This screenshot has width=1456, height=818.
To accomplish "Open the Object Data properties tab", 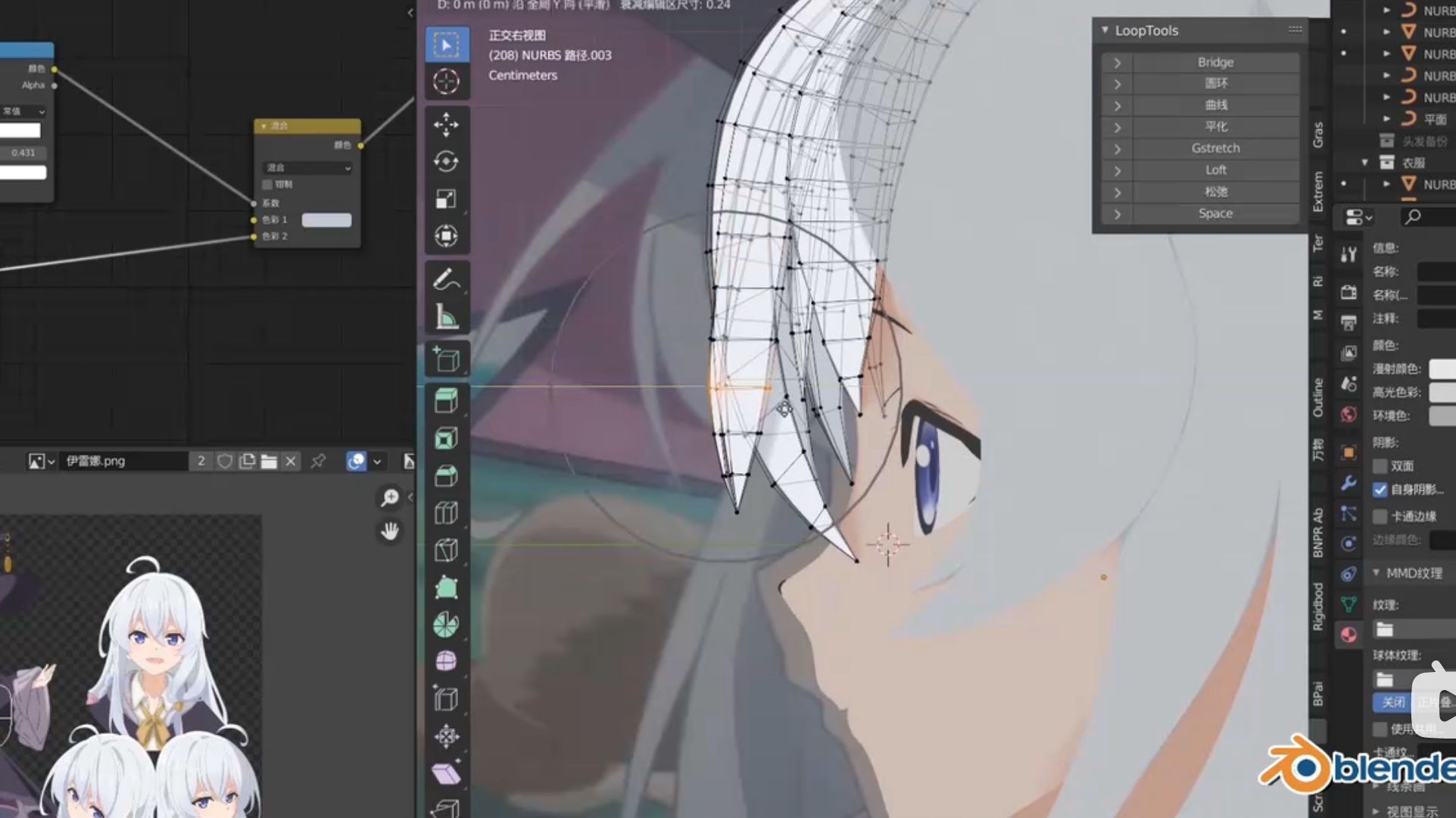I will pyautogui.click(x=1348, y=604).
